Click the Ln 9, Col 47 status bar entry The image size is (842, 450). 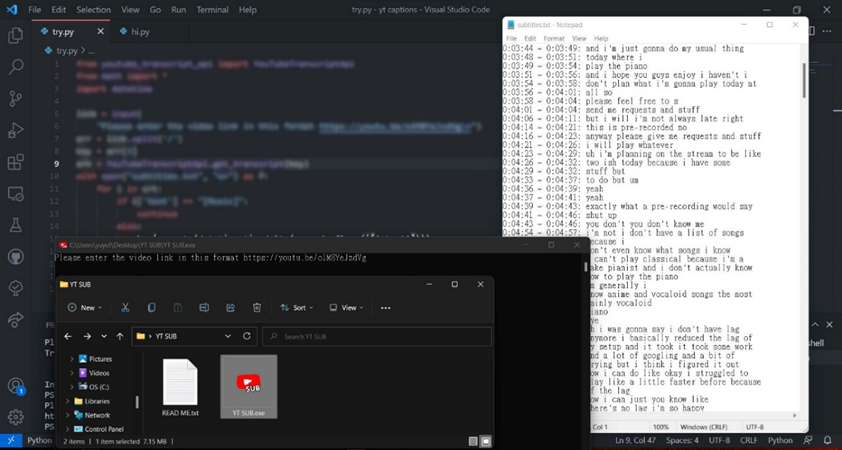coord(635,440)
